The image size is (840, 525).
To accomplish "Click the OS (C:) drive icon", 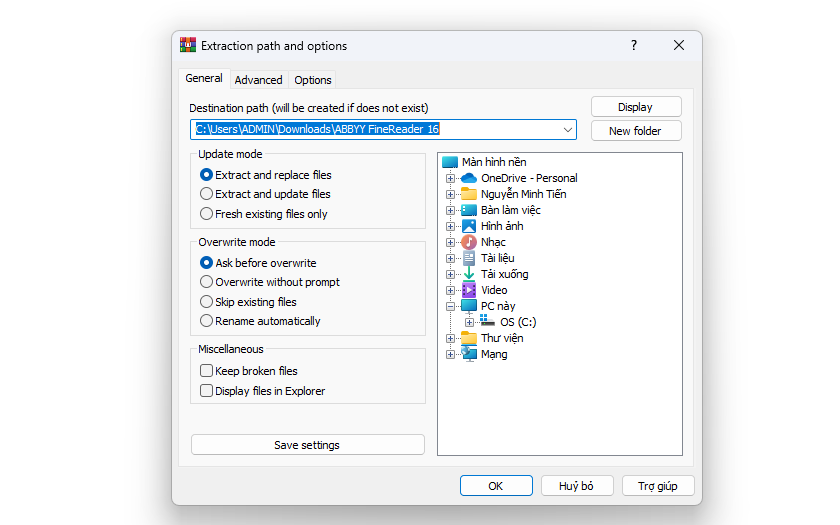I will pos(488,321).
